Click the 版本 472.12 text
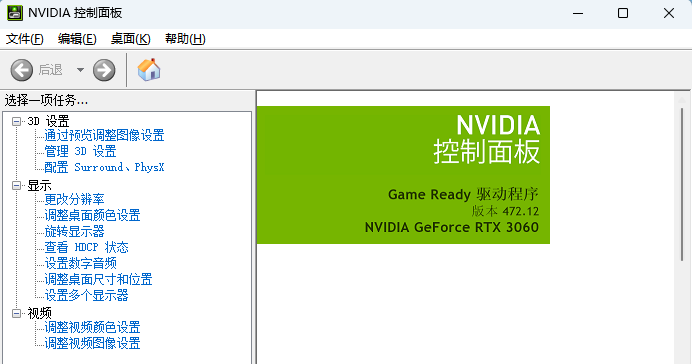The width and height of the screenshot is (692, 364). click(x=505, y=211)
